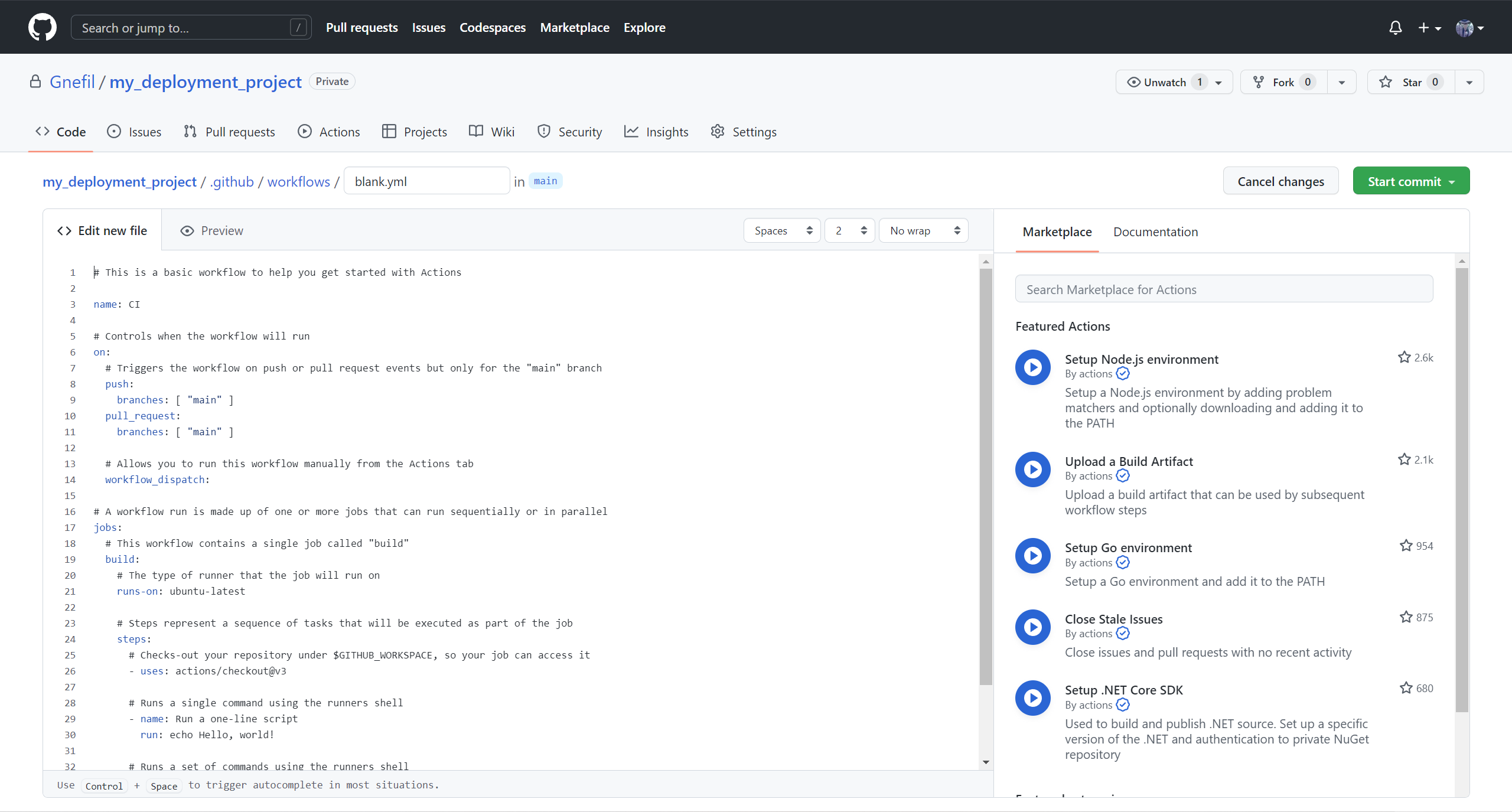Open the notifications bell icon

pyautogui.click(x=1394, y=27)
